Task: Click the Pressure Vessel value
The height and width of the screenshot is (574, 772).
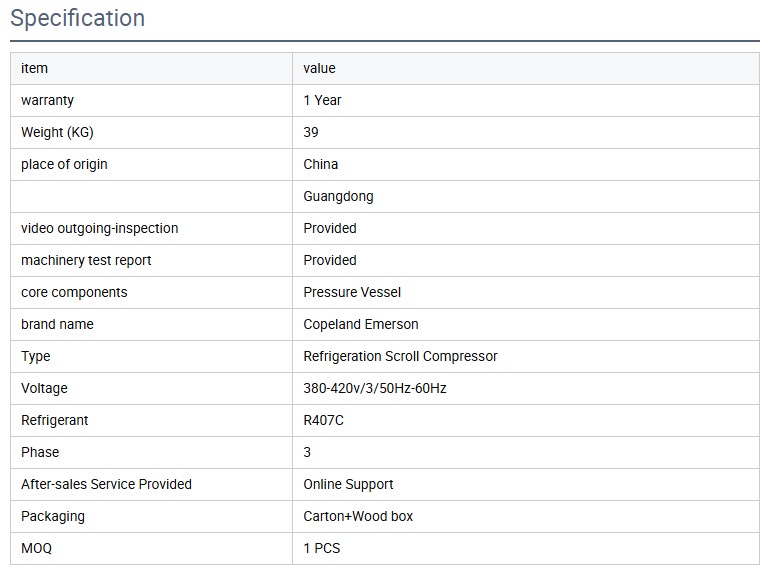Action: 352,292
